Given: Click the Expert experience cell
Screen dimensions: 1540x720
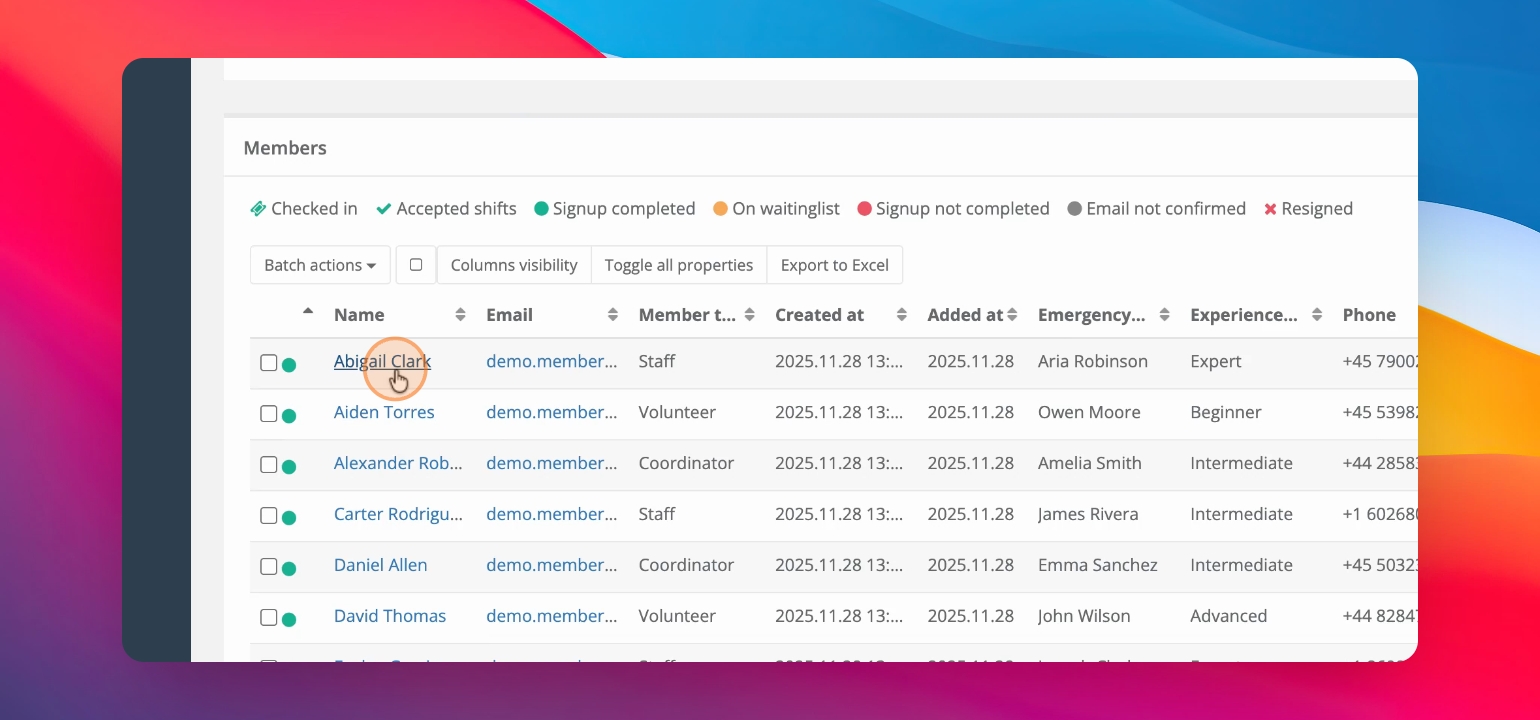Looking at the screenshot, I should (1216, 362).
